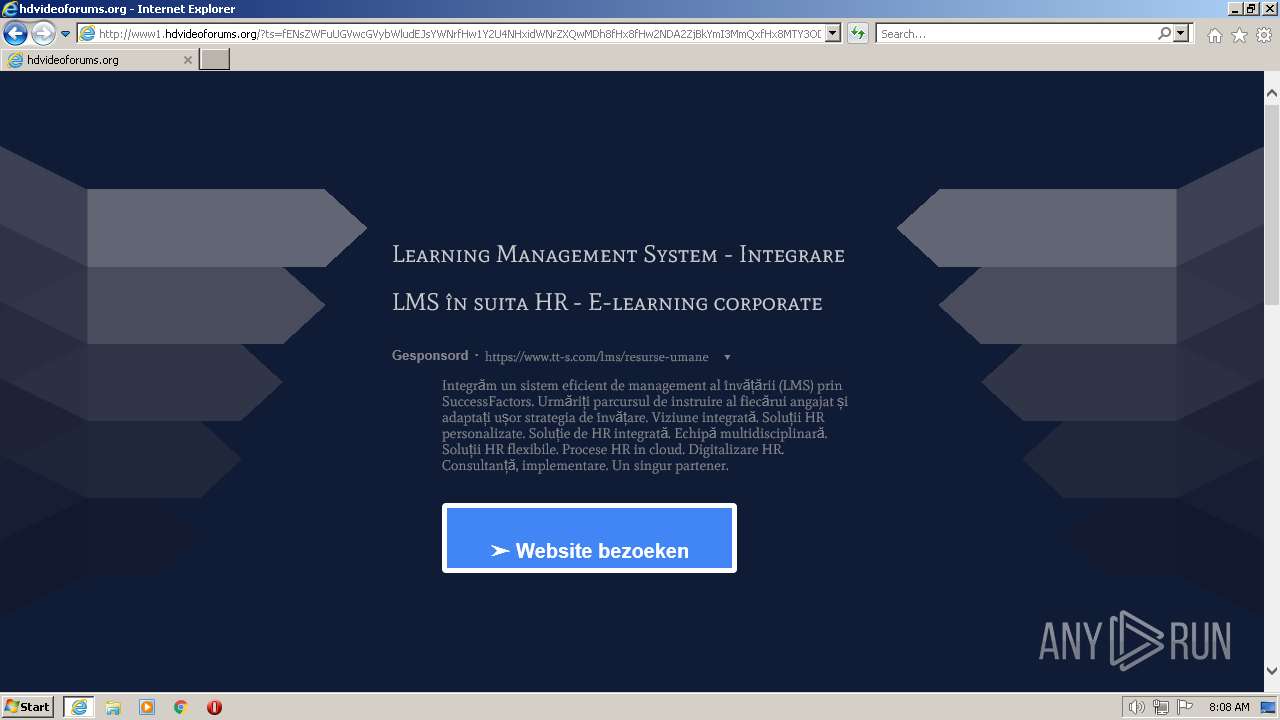Open the recent pages dropdown arrow

[x=65, y=33]
